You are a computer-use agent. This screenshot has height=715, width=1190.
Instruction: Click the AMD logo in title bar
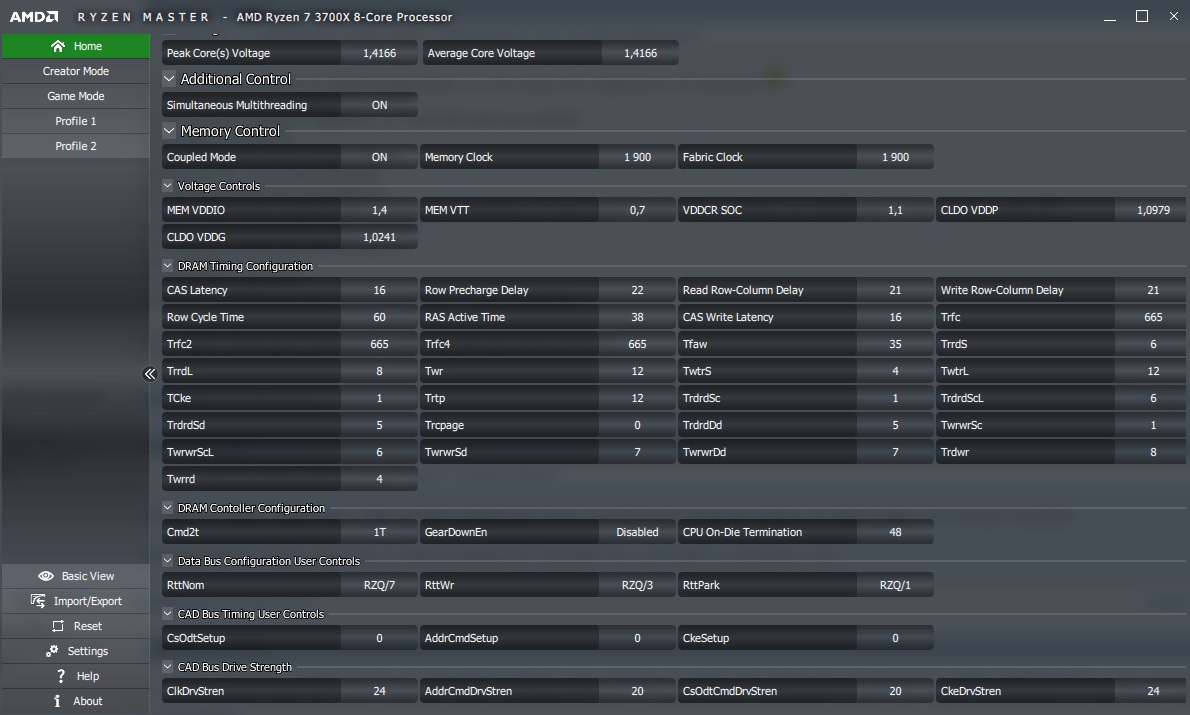pyautogui.click(x=33, y=17)
